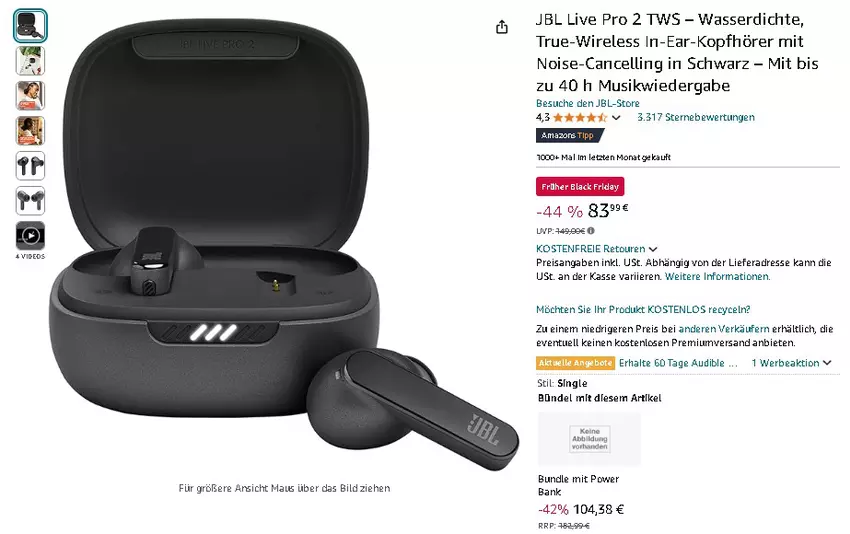The height and width of the screenshot is (534, 850).
Task: Select fourth lifestyle thumbnail image
Action: (x=30, y=131)
